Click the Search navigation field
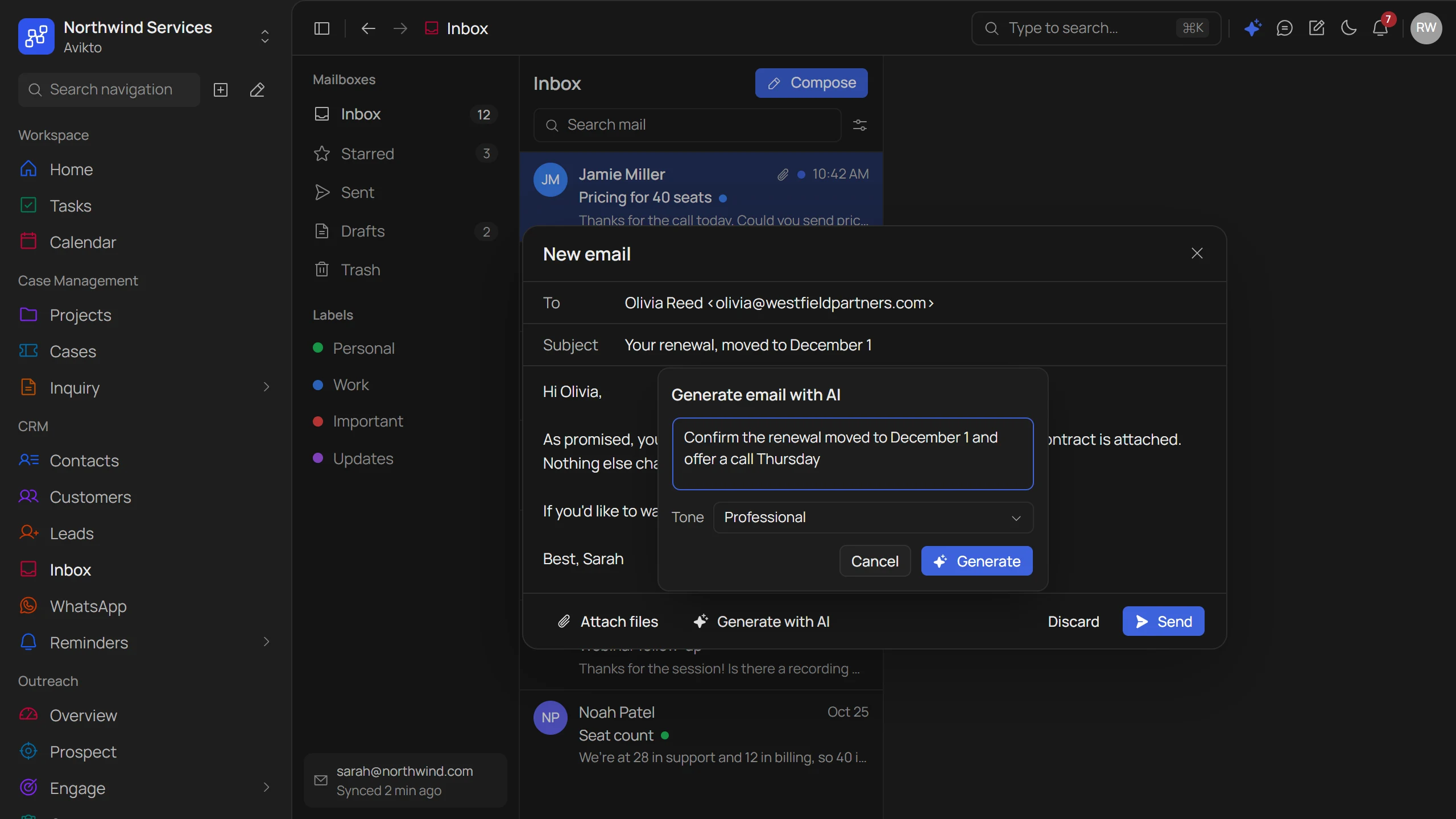 [109, 90]
